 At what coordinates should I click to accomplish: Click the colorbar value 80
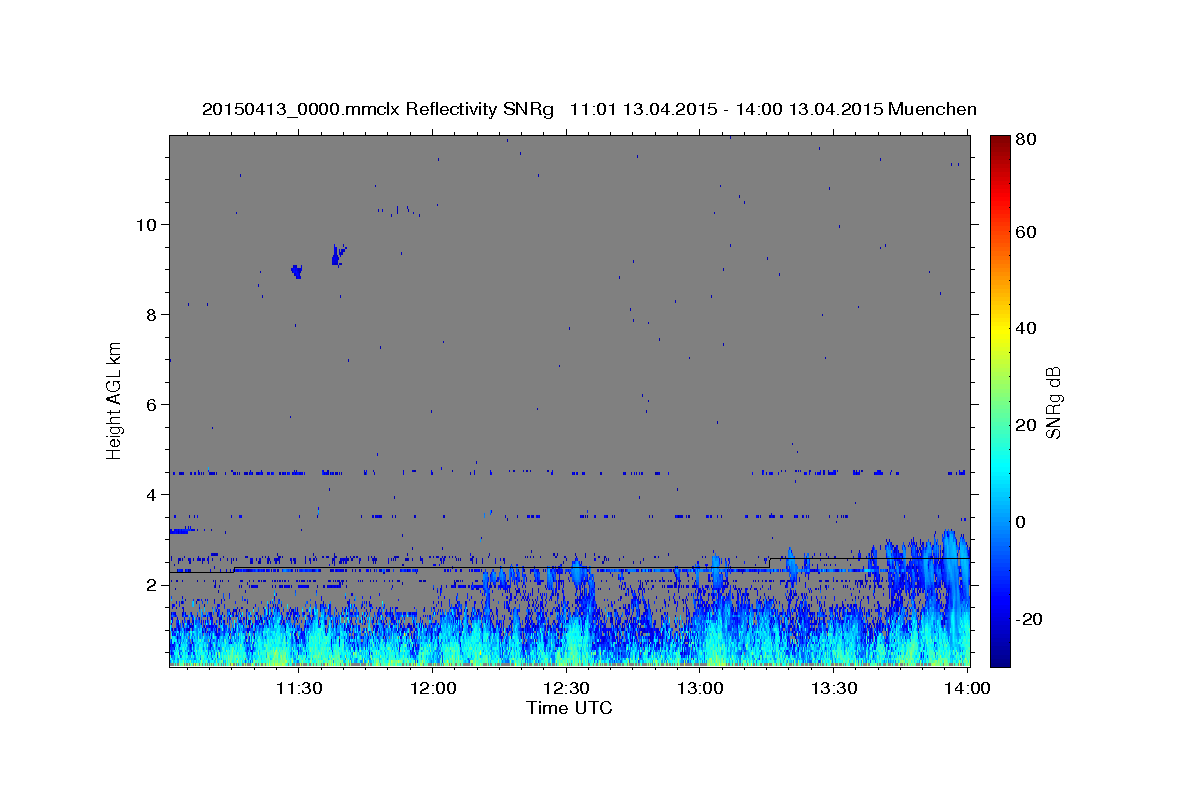(x=1026, y=140)
